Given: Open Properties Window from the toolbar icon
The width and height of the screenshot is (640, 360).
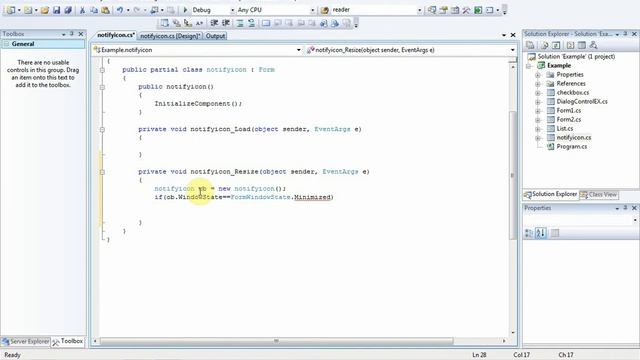Looking at the screenshot, I should tap(443, 10).
